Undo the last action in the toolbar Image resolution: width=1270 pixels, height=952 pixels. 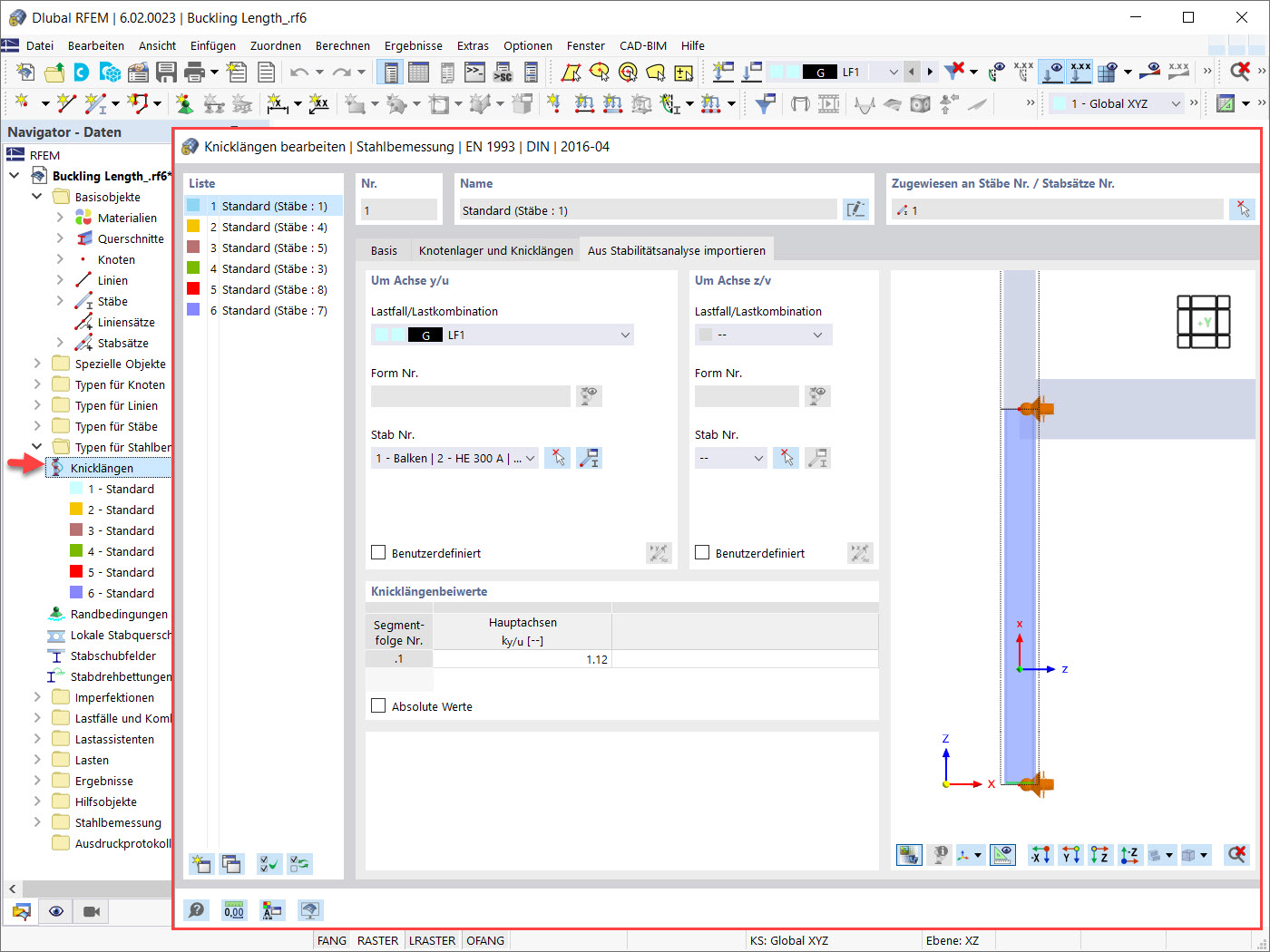[298, 72]
